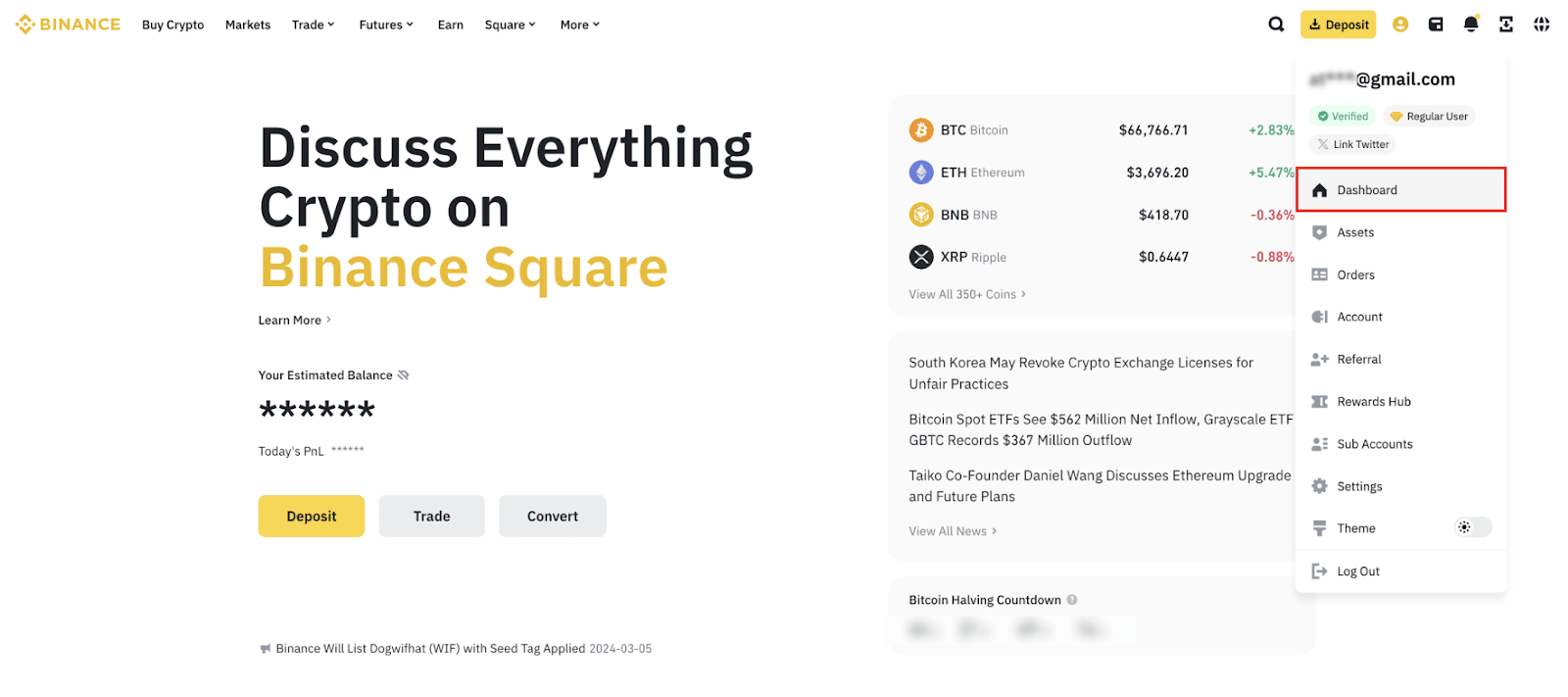Choose Log Out in account menu
Image resolution: width=1568 pixels, height=697 pixels.
click(1357, 572)
